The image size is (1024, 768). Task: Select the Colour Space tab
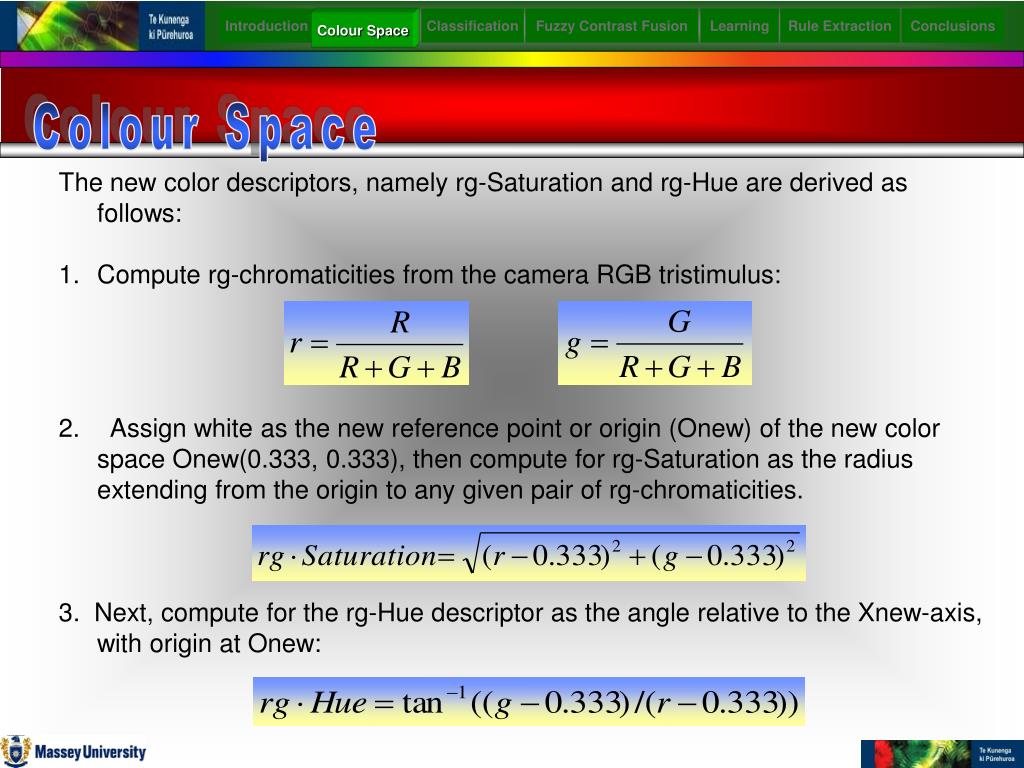click(x=363, y=30)
